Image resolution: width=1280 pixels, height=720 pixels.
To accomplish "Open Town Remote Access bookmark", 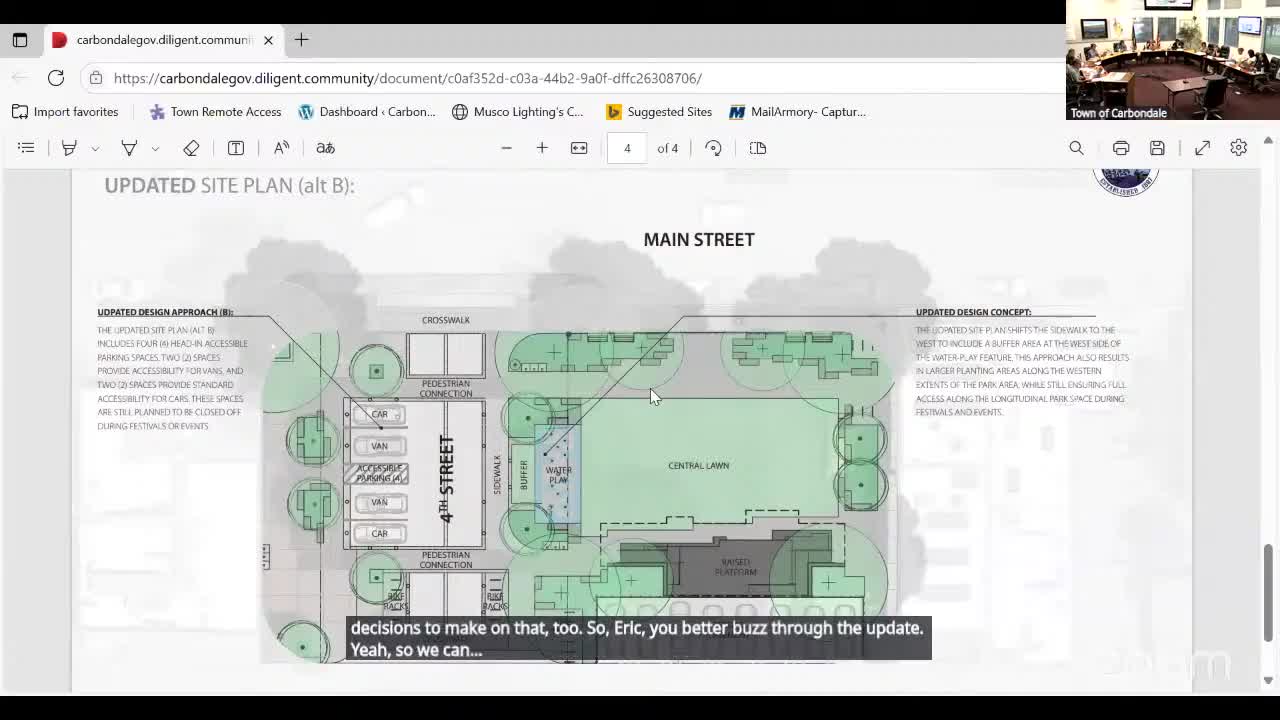I will pyautogui.click(x=215, y=112).
